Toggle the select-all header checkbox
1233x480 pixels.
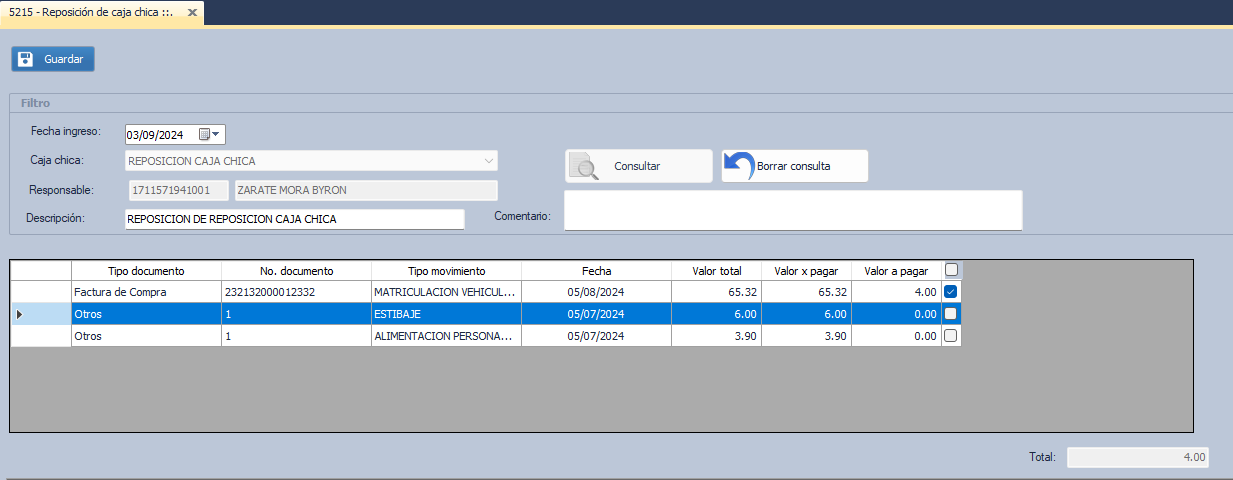tap(951, 270)
